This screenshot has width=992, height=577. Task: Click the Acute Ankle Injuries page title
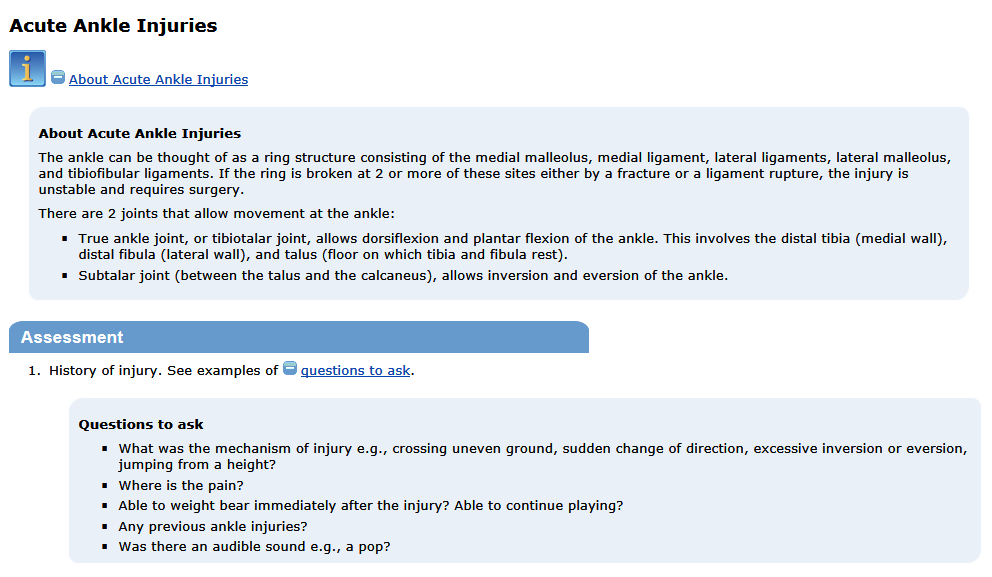pos(113,26)
